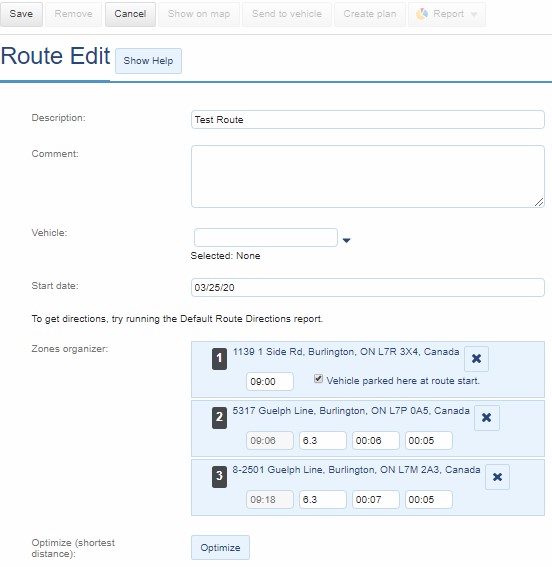Click the Default Route Directions report text
This screenshot has height=567, width=552.
click(177, 319)
